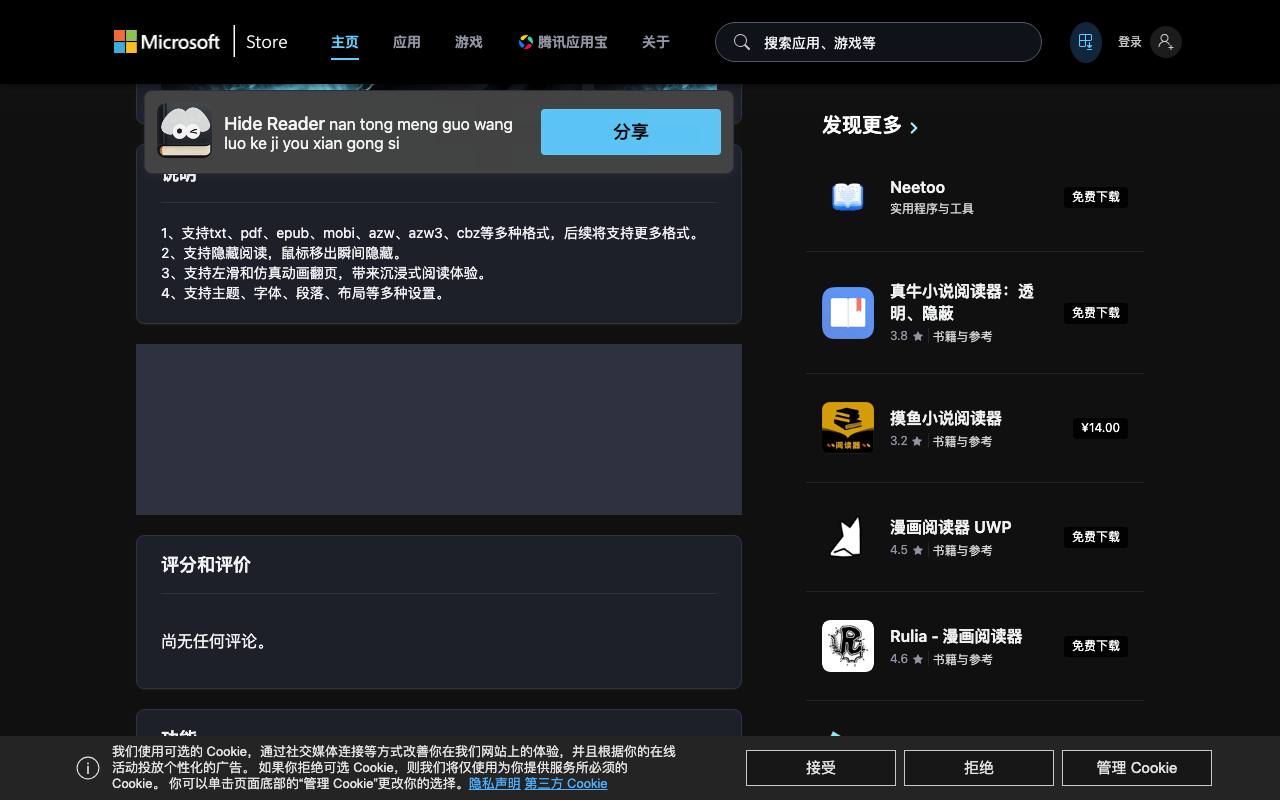Screen dimensions: 1280x800
Task: Click the 登录 sign-in text
Action: 1130,42
